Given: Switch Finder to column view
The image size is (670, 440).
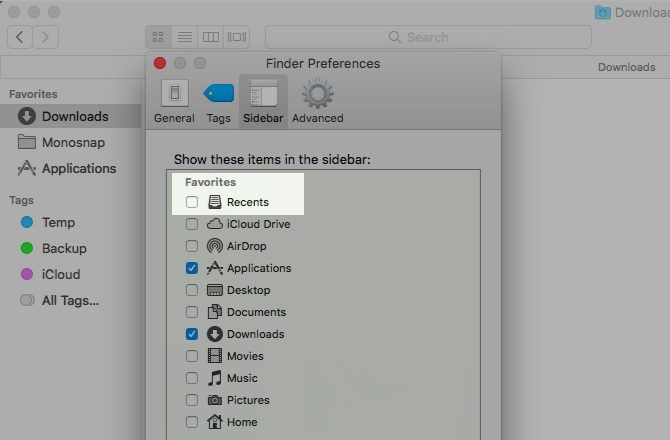Looking at the screenshot, I should coord(211,37).
